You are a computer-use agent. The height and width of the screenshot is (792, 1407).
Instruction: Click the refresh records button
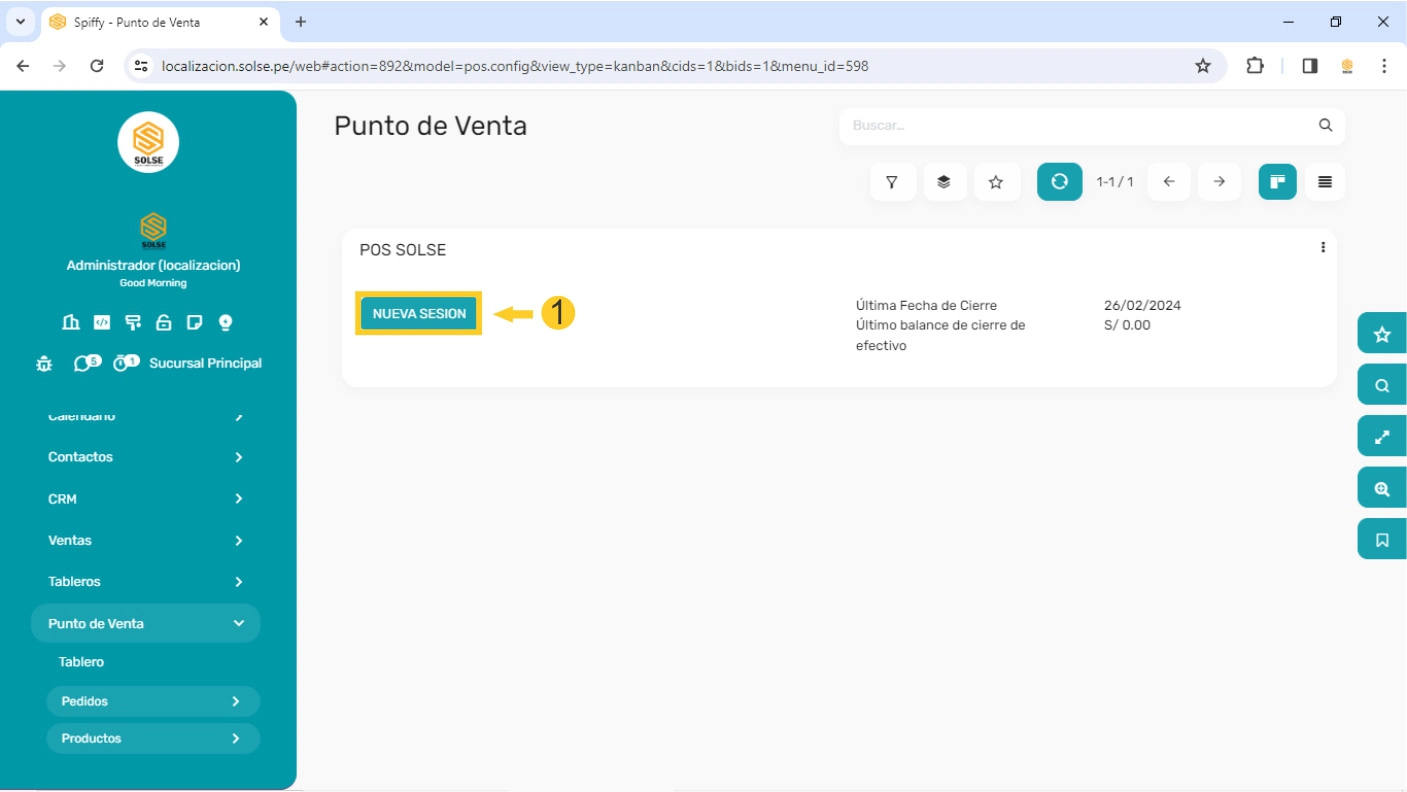(1059, 182)
